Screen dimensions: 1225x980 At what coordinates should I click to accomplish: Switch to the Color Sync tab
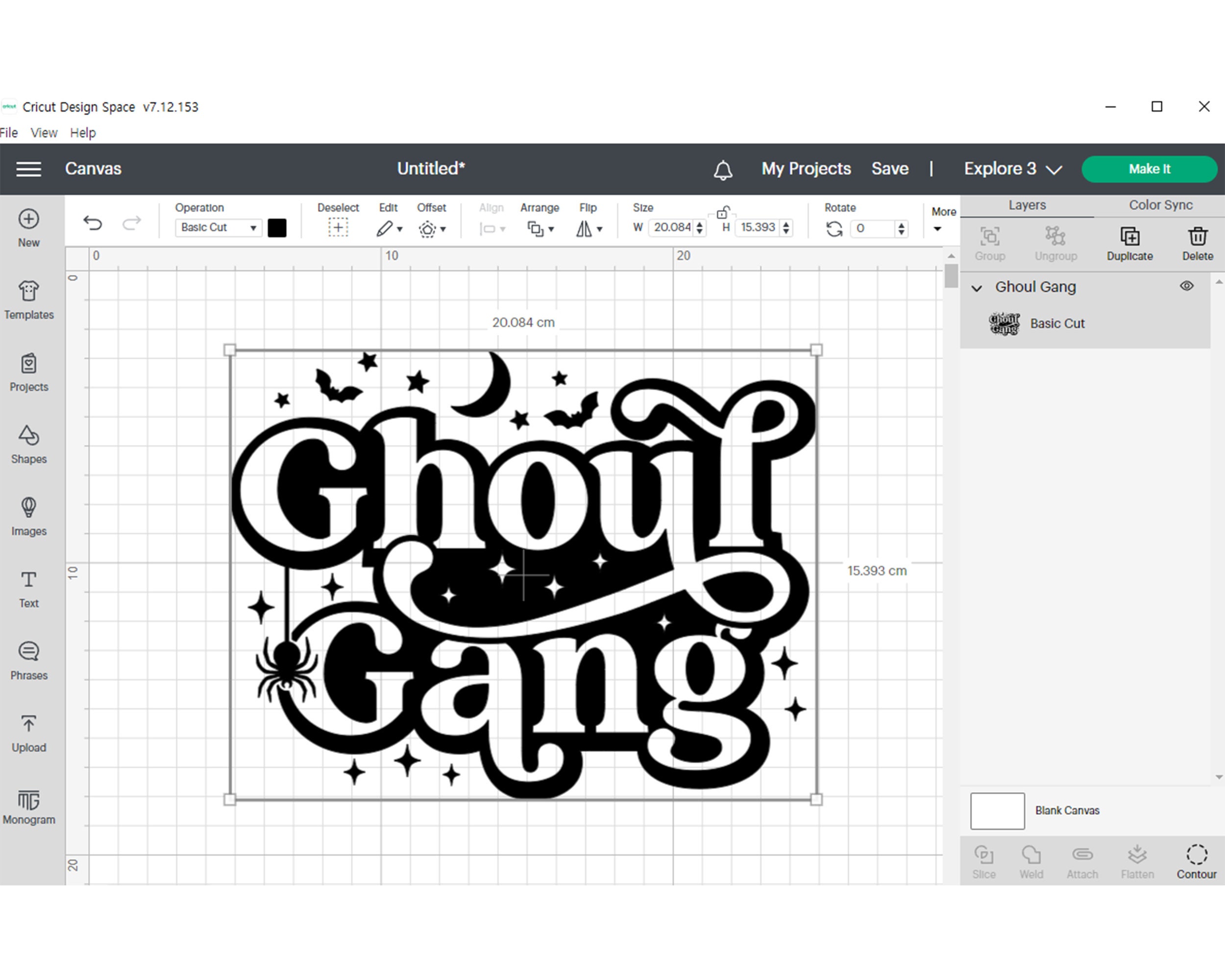pyautogui.click(x=1160, y=205)
